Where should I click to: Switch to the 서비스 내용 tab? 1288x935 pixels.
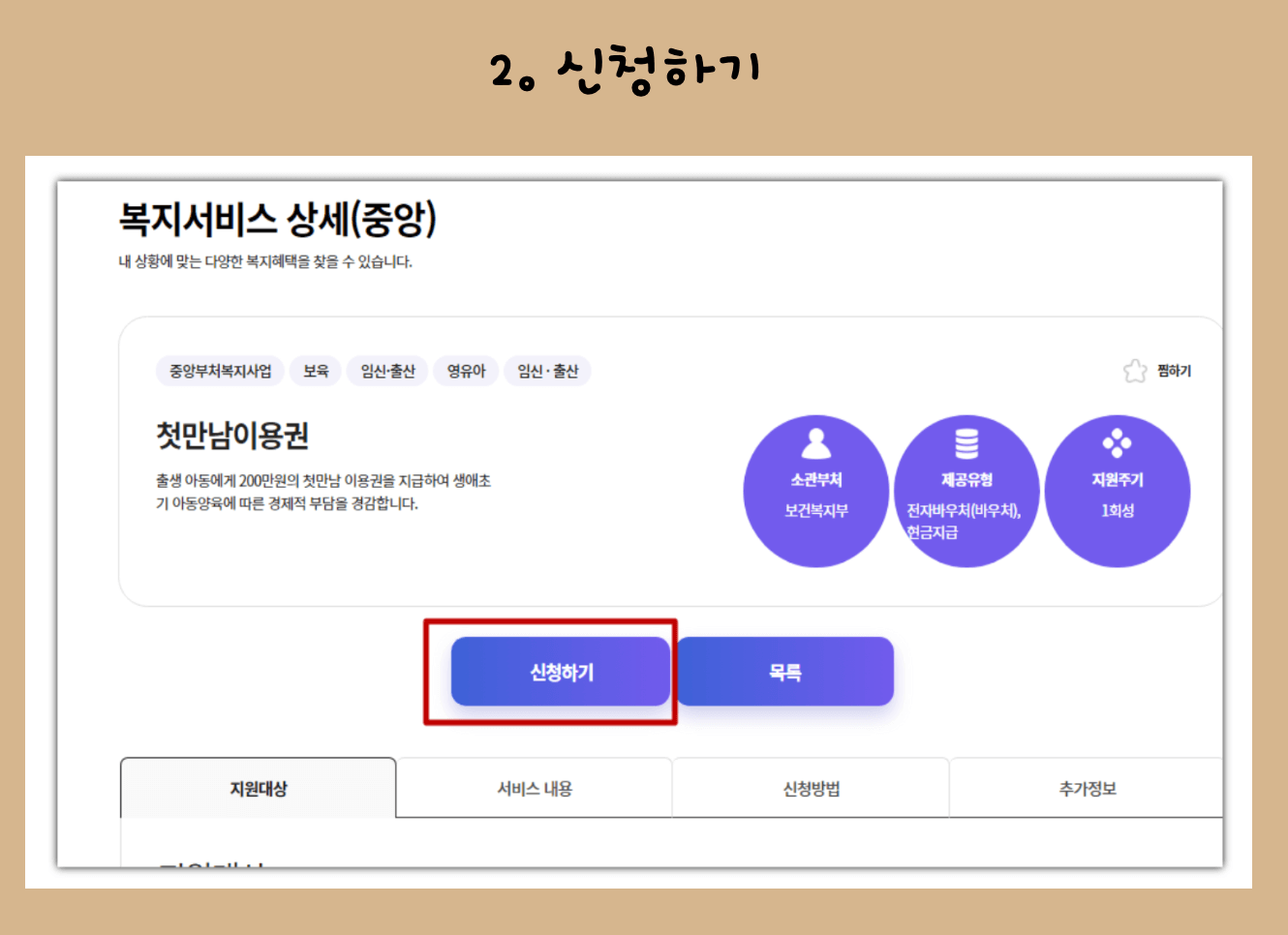pyautogui.click(x=534, y=787)
